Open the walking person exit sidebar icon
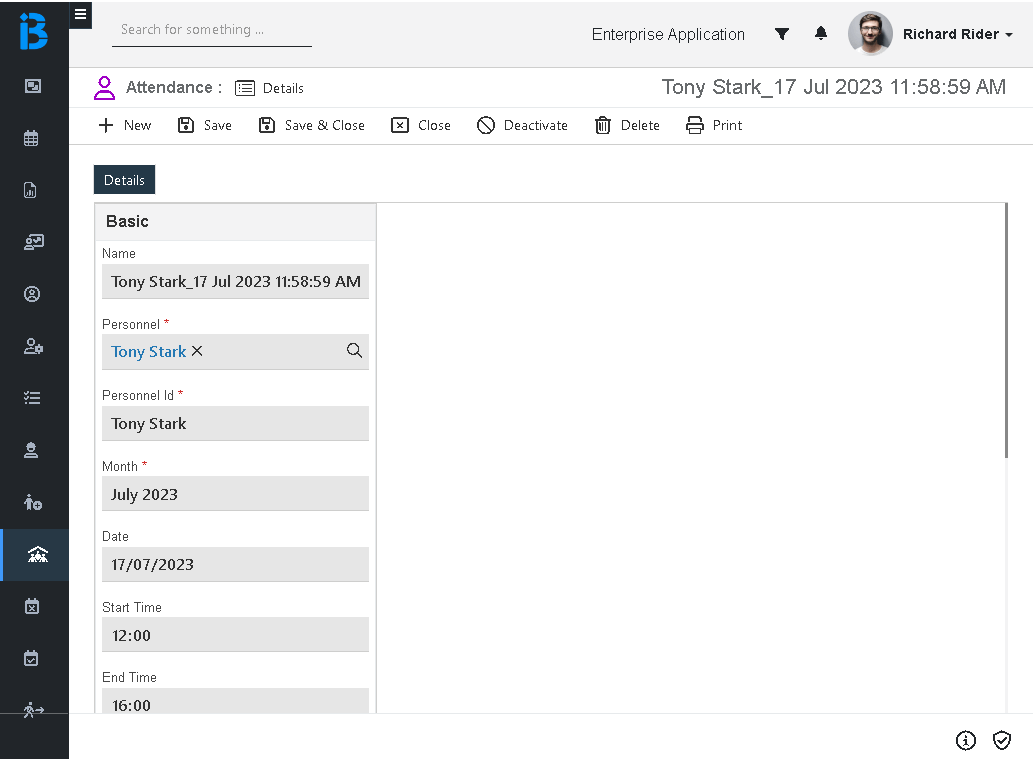 (x=34, y=710)
